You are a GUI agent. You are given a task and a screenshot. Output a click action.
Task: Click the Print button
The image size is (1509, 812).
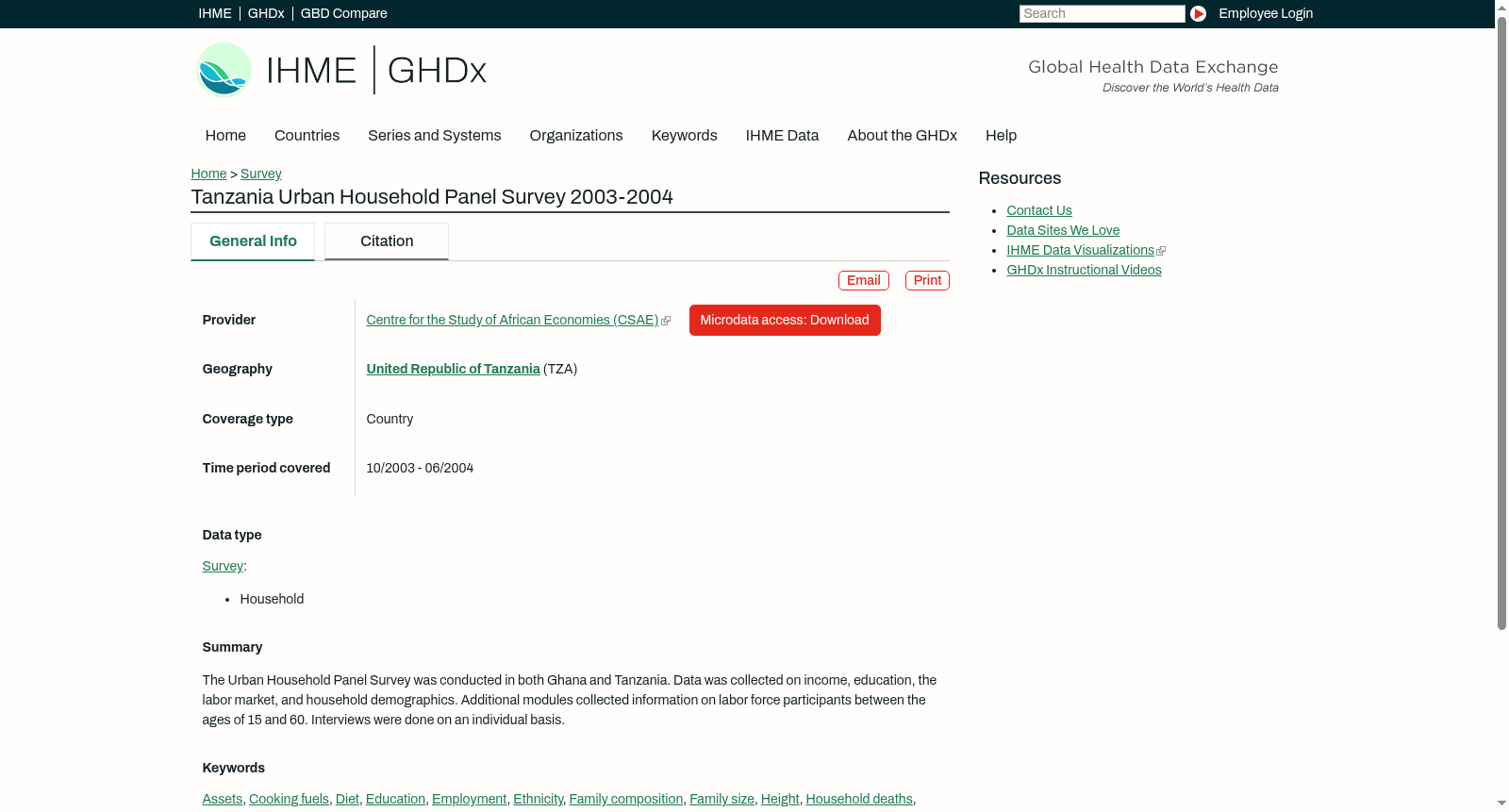tap(927, 281)
